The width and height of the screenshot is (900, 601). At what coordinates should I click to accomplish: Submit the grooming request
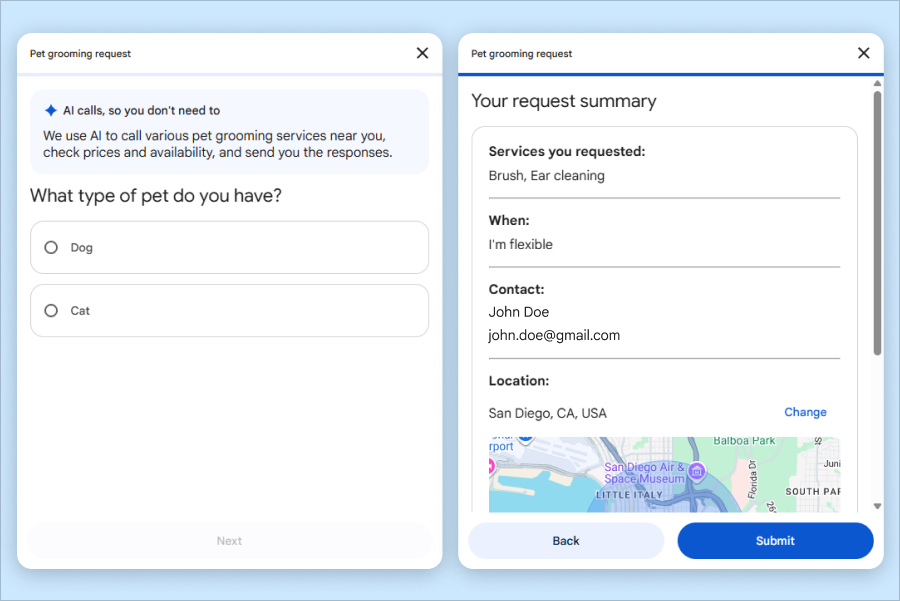pyautogui.click(x=775, y=540)
